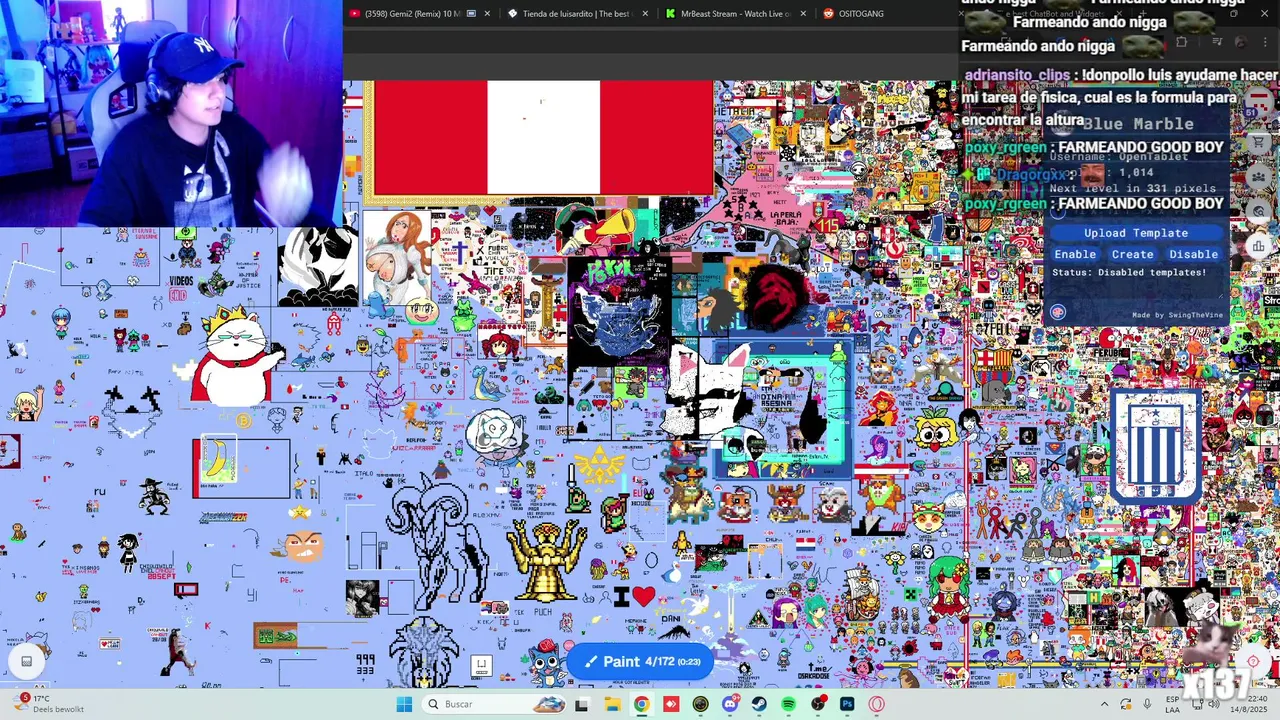Open the leaderboard chart icon
This screenshot has height=720, width=1280.
pyautogui.click(x=1259, y=245)
